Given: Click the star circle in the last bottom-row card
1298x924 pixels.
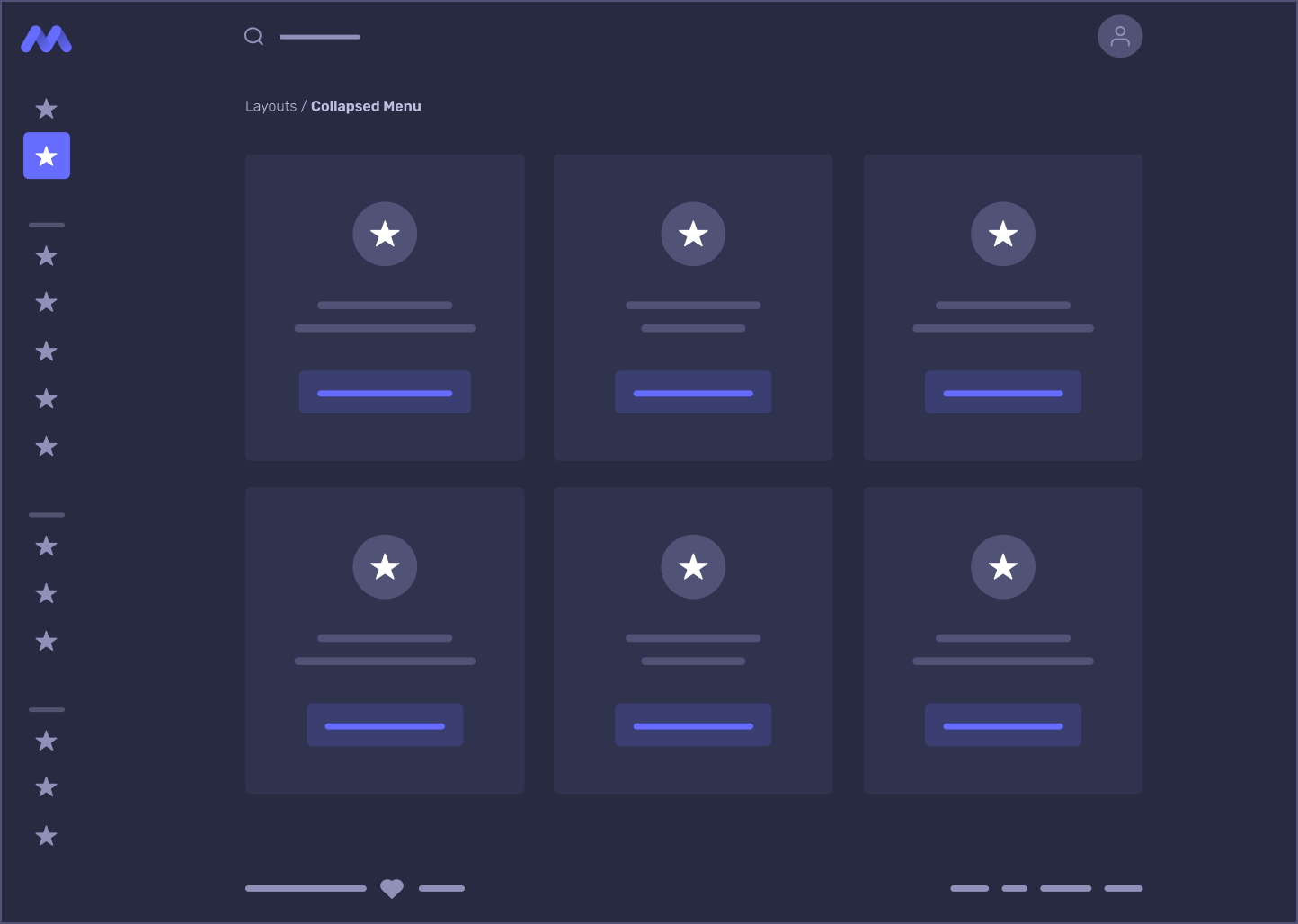Looking at the screenshot, I should (x=1002, y=567).
